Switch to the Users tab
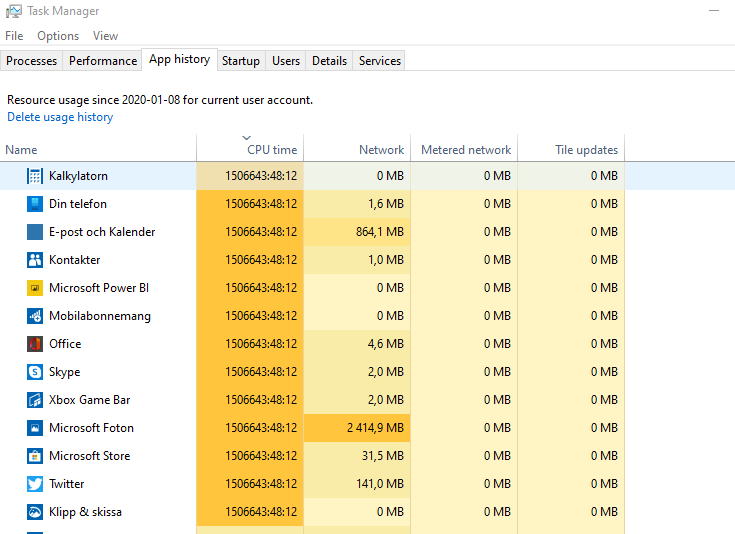 point(286,61)
